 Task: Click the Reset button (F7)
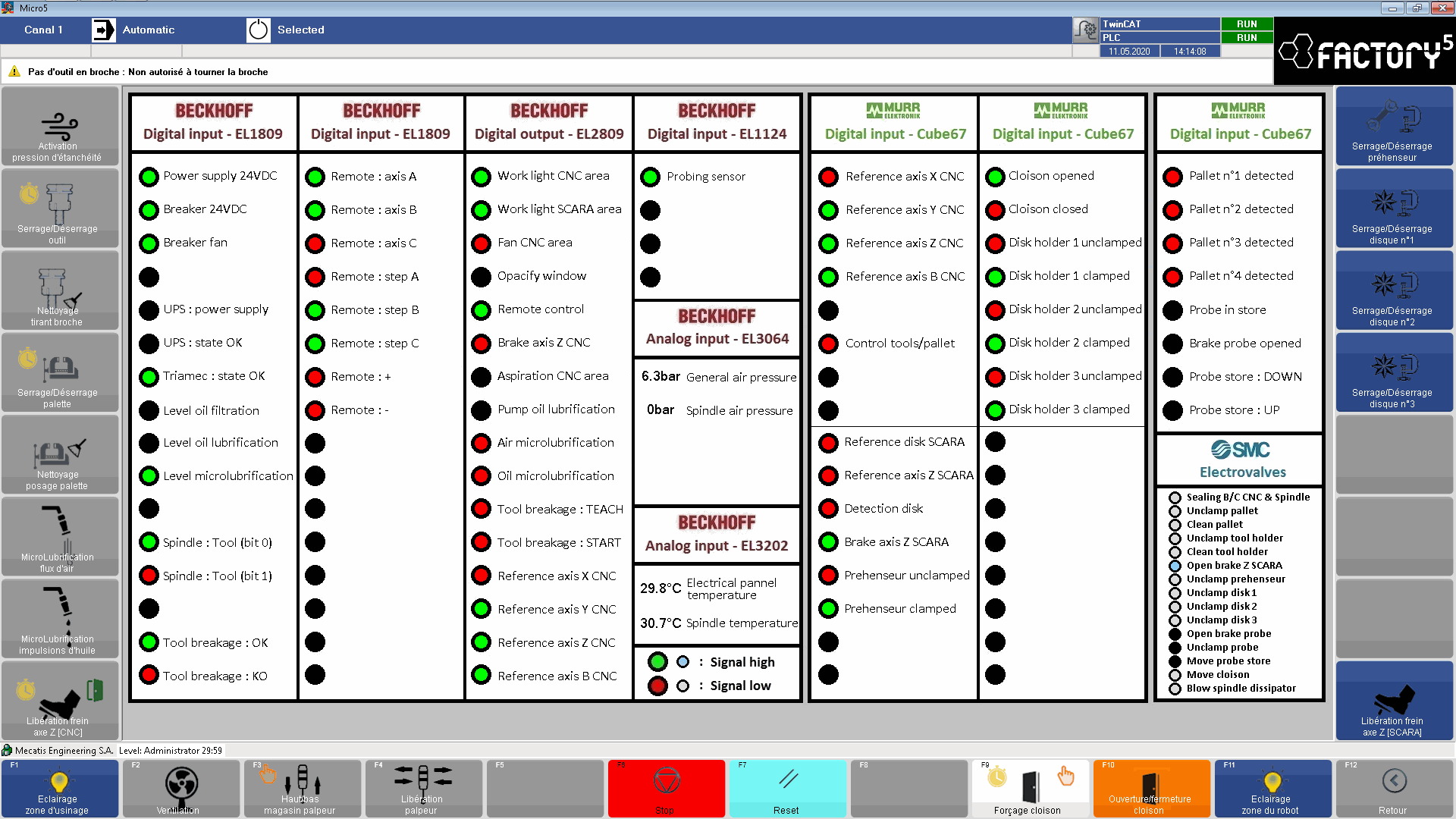tap(787, 789)
